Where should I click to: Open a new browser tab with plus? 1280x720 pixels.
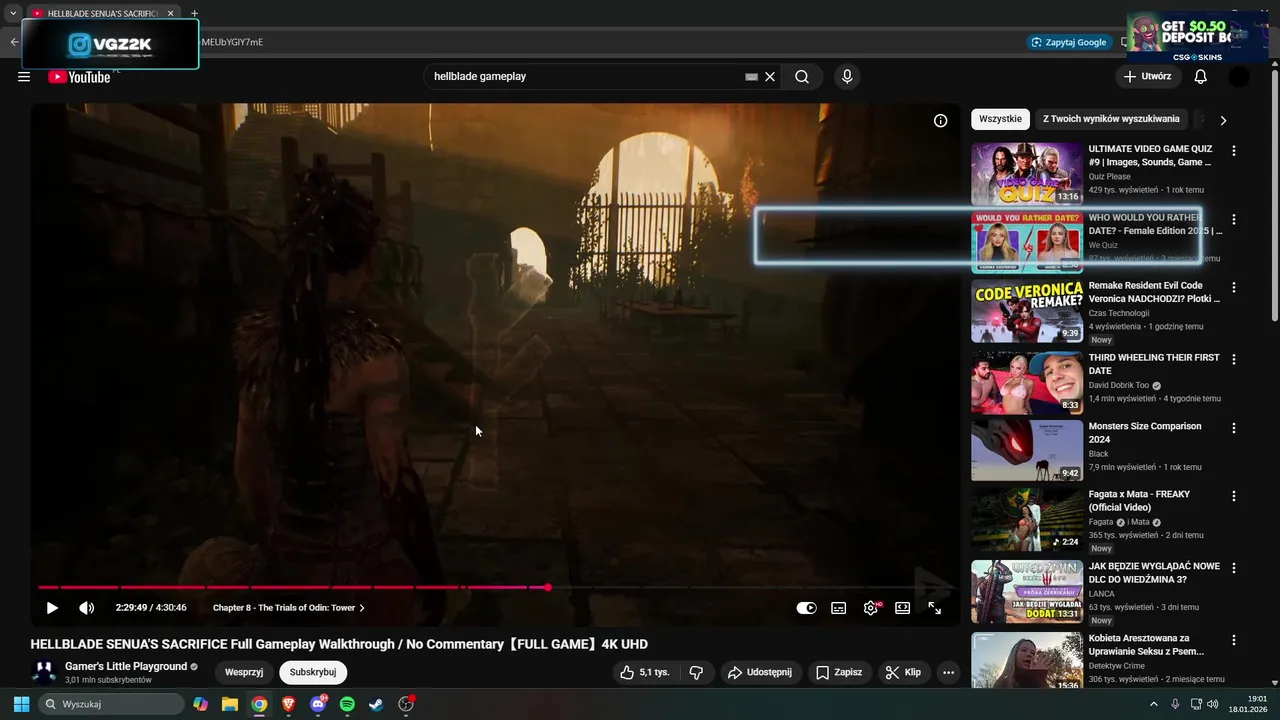tap(194, 13)
